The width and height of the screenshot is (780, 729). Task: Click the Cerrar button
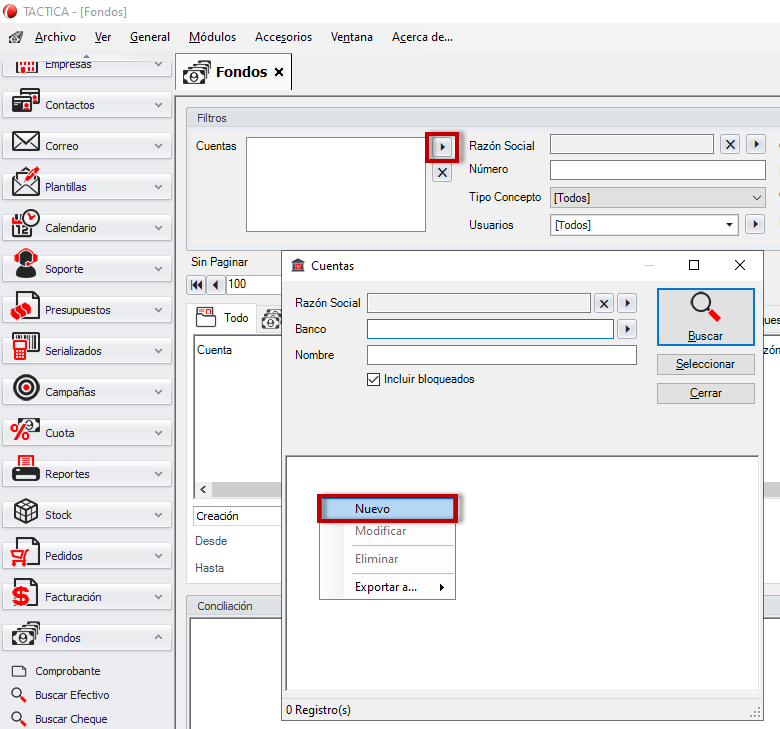(705, 393)
